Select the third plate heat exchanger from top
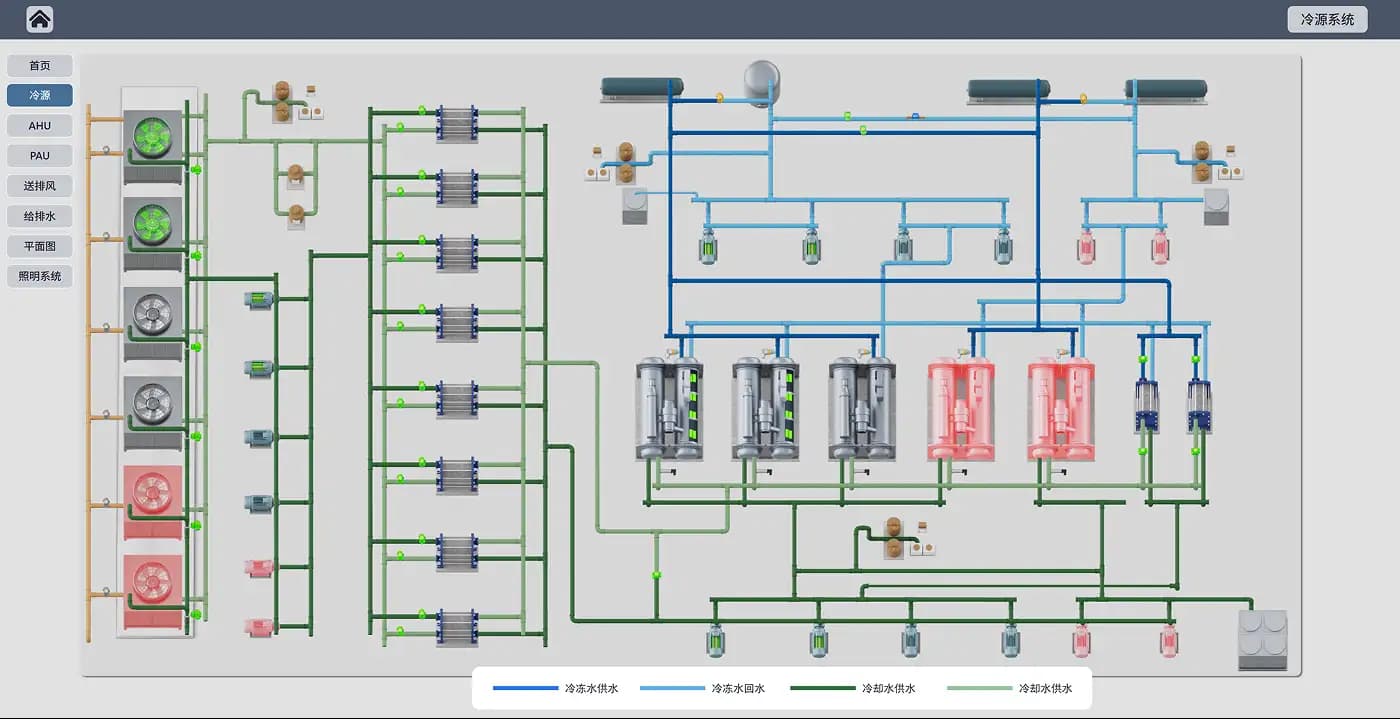1400x719 pixels. click(457, 254)
